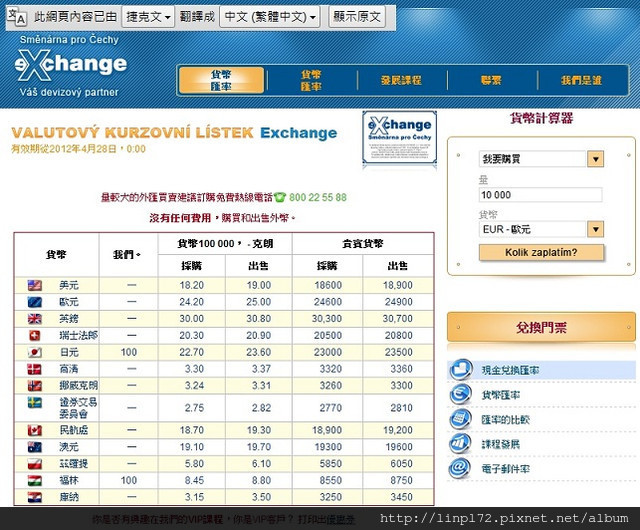Click the @ icon beside 電子郵件率
Viewport: 640px width, 530px height.
pyautogui.click(x=460, y=468)
